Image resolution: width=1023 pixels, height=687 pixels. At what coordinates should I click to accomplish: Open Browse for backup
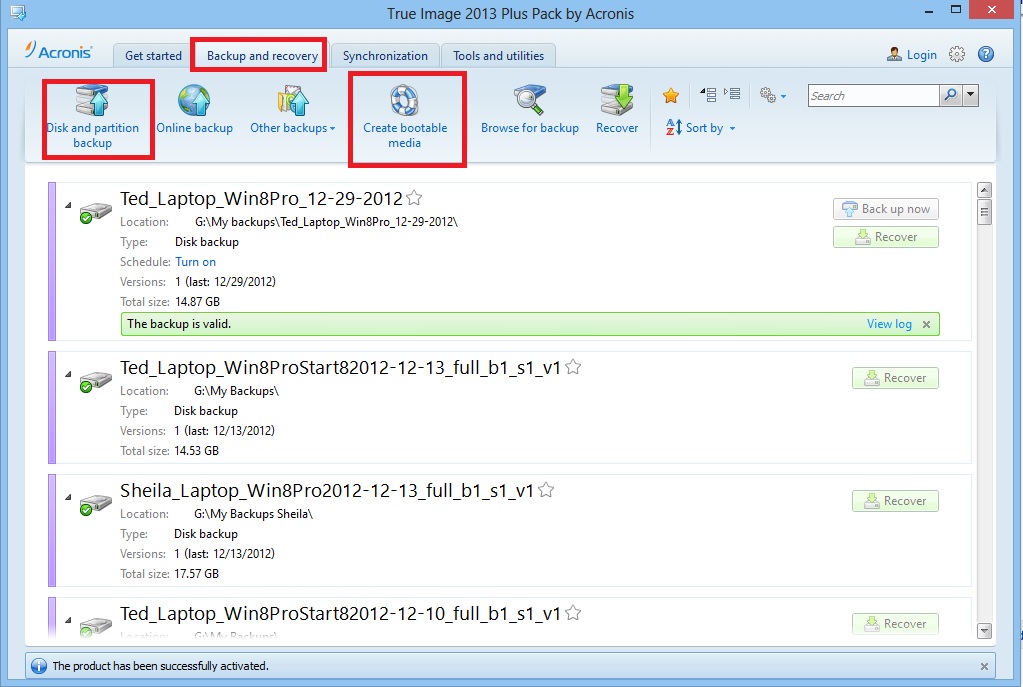tap(529, 110)
